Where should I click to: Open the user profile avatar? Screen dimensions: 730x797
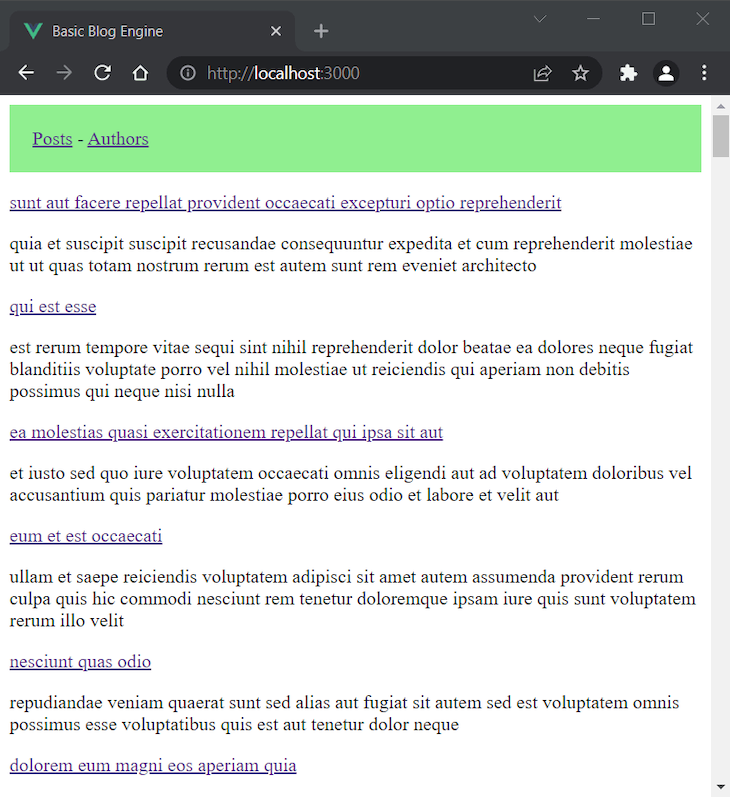(x=666, y=73)
